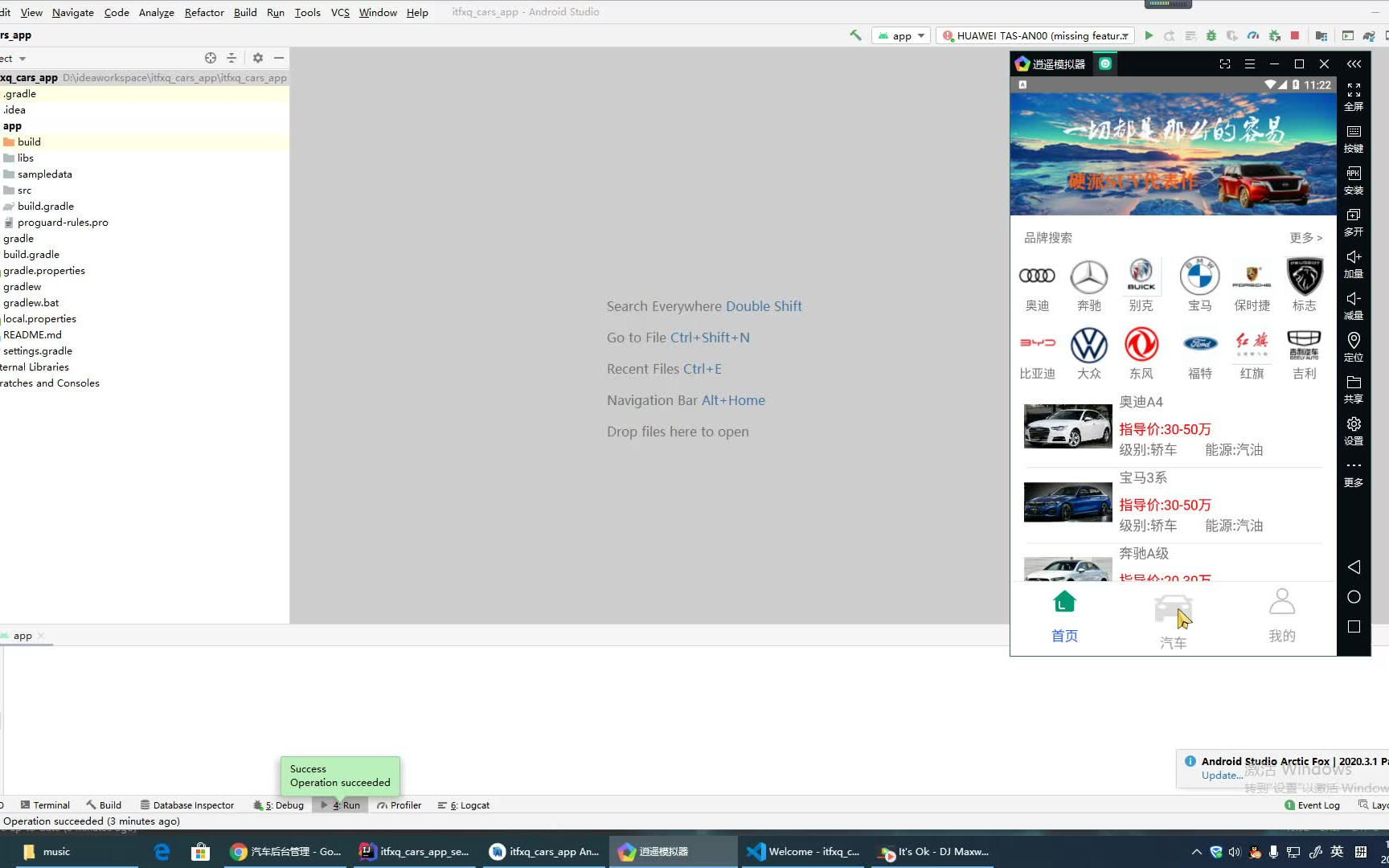Open the app run configuration dropdown
This screenshot has width=1389, height=868.
tap(901, 35)
